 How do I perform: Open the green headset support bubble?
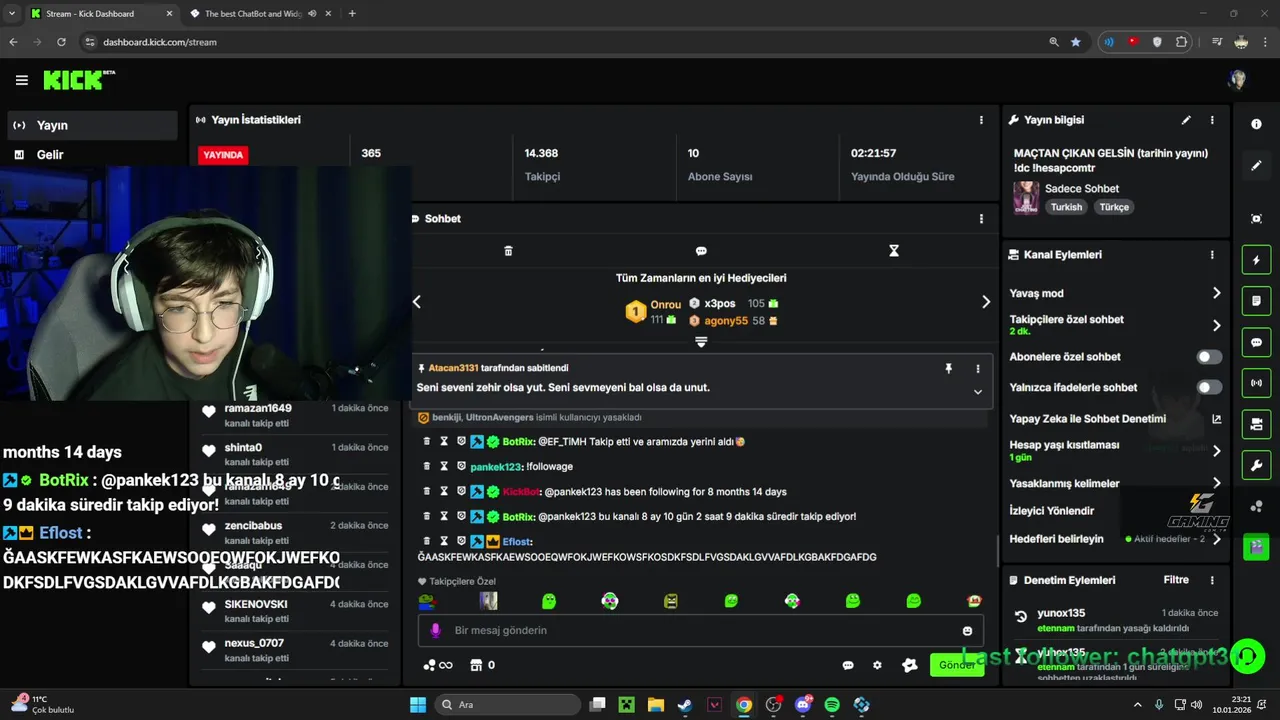(x=1248, y=656)
